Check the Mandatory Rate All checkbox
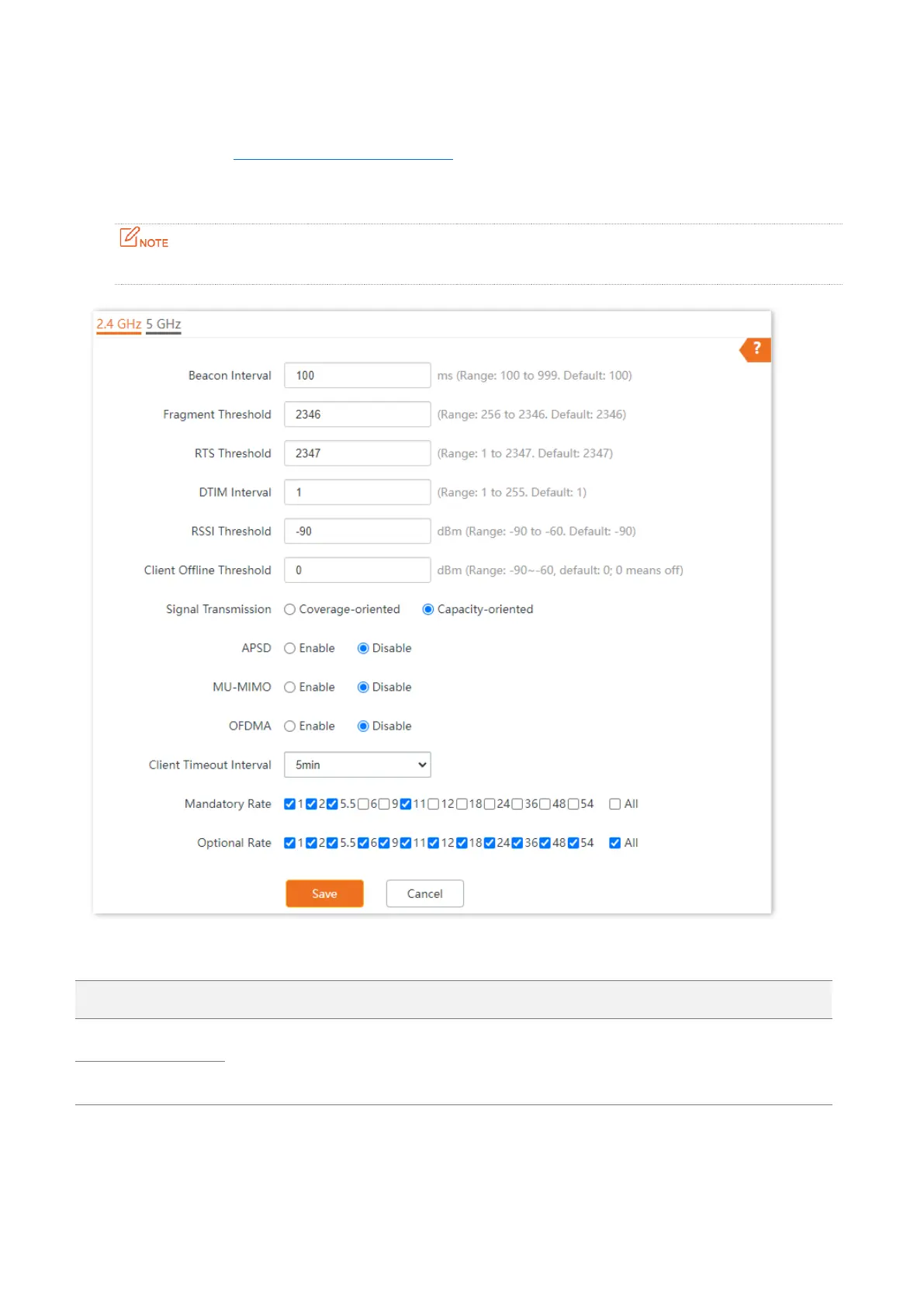This screenshot has width=924, height=1307. coord(615,804)
